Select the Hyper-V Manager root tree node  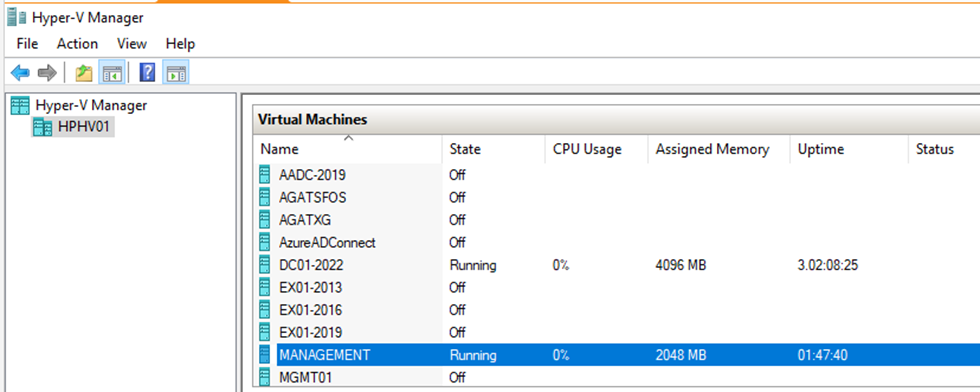pyautogui.click(x=91, y=105)
